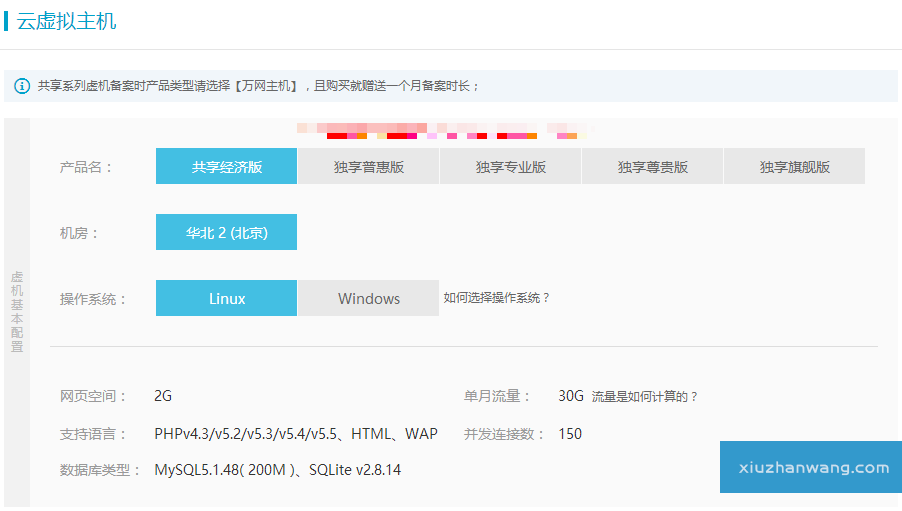Image resolution: width=902 pixels, height=511 pixels.
Task: Click the info icon in the notice bar
Action: [x=22, y=86]
